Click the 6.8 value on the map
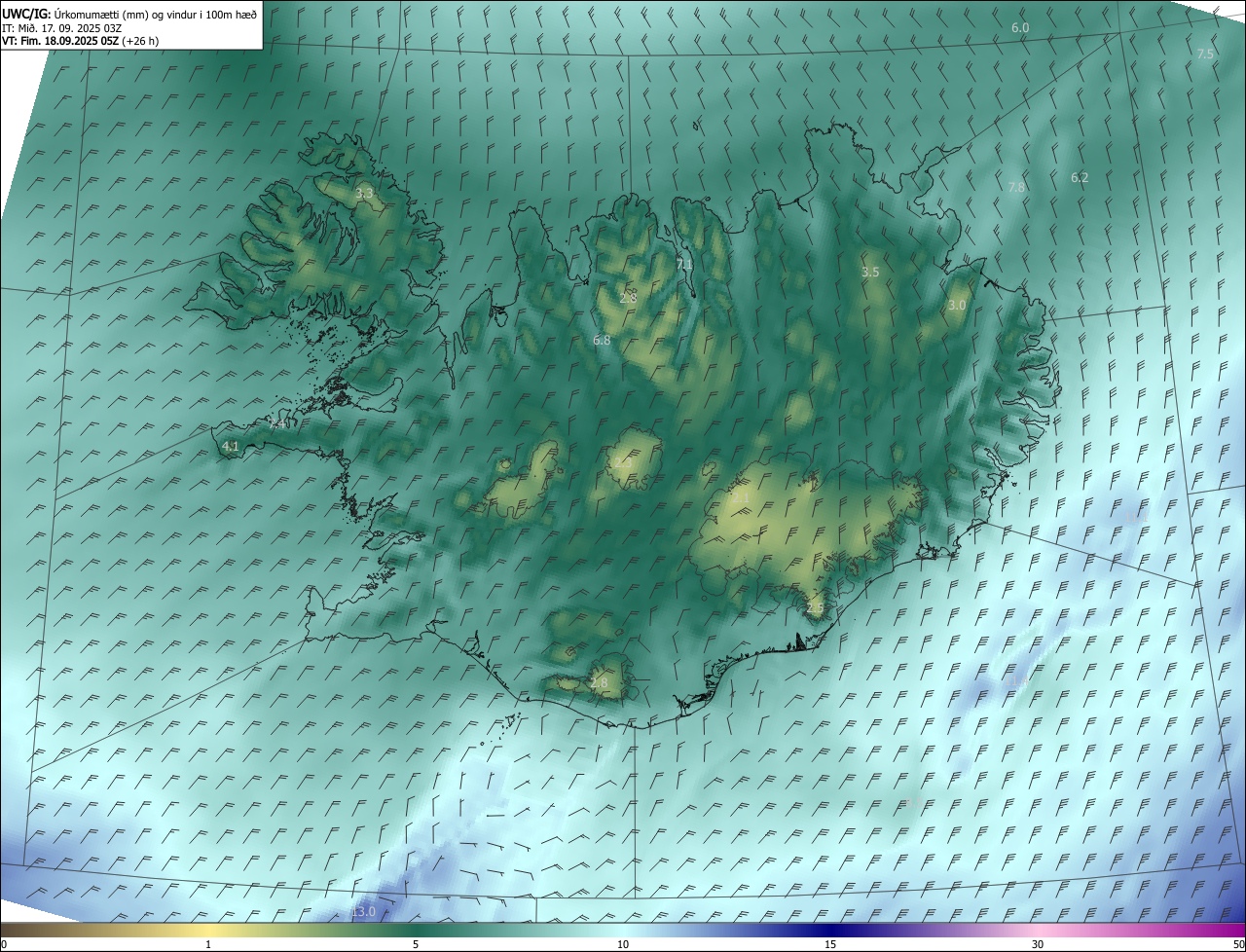 602,341
